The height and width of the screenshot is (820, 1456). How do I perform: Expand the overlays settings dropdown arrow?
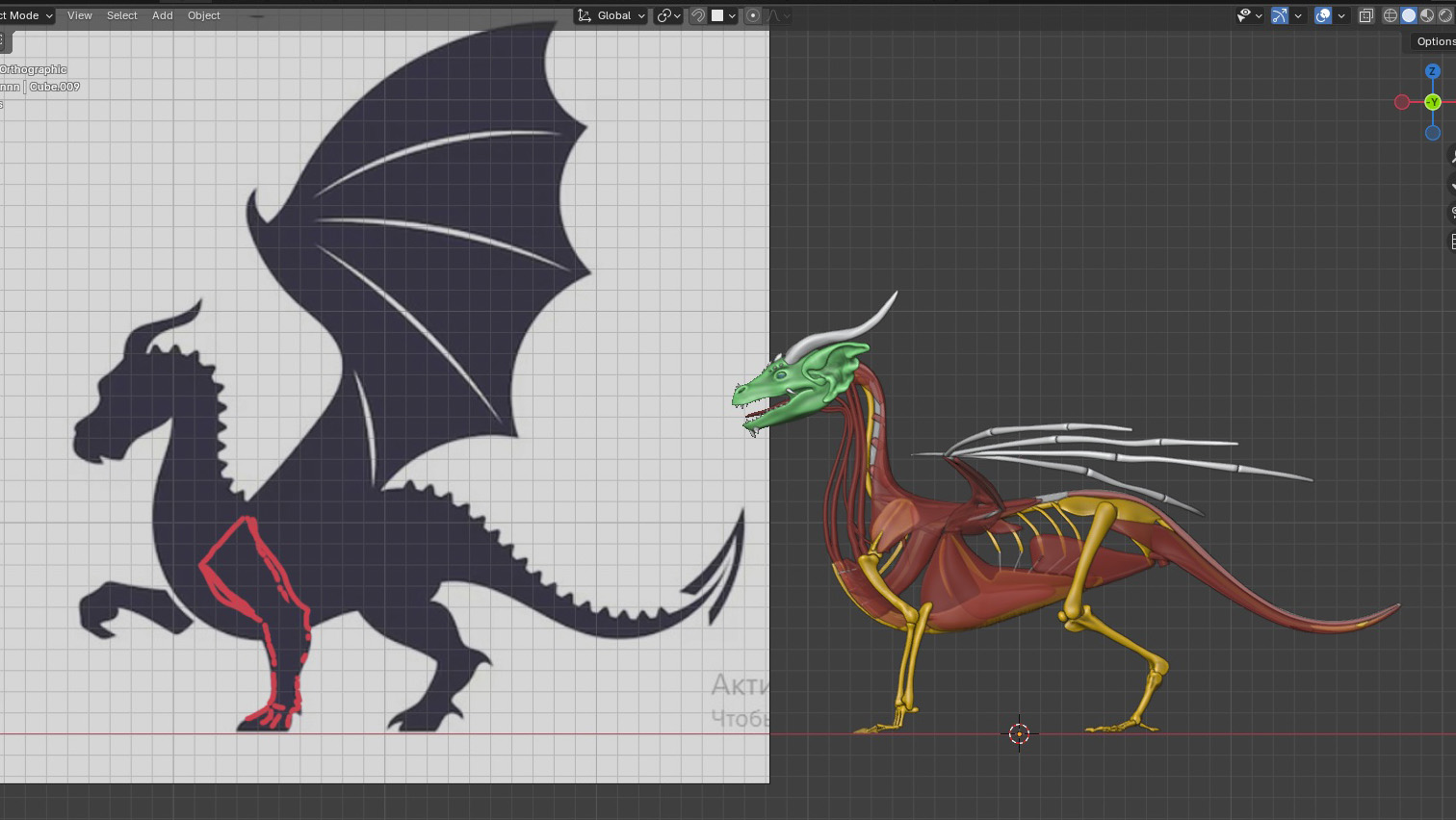point(1341,15)
